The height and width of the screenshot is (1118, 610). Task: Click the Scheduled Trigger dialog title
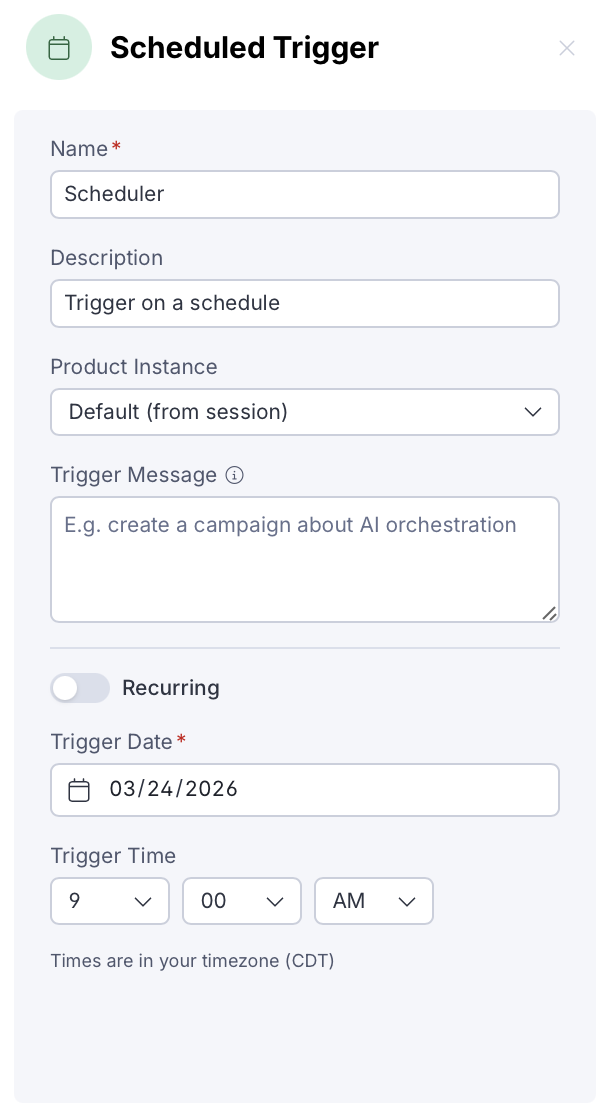click(x=244, y=47)
